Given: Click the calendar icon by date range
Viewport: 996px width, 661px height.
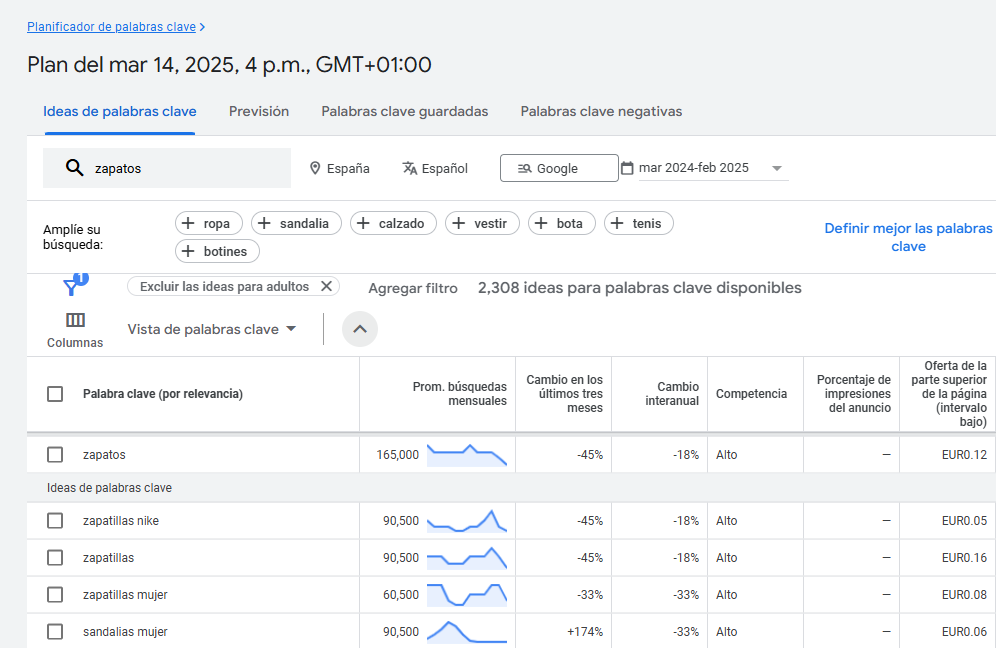Looking at the screenshot, I should 627,168.
